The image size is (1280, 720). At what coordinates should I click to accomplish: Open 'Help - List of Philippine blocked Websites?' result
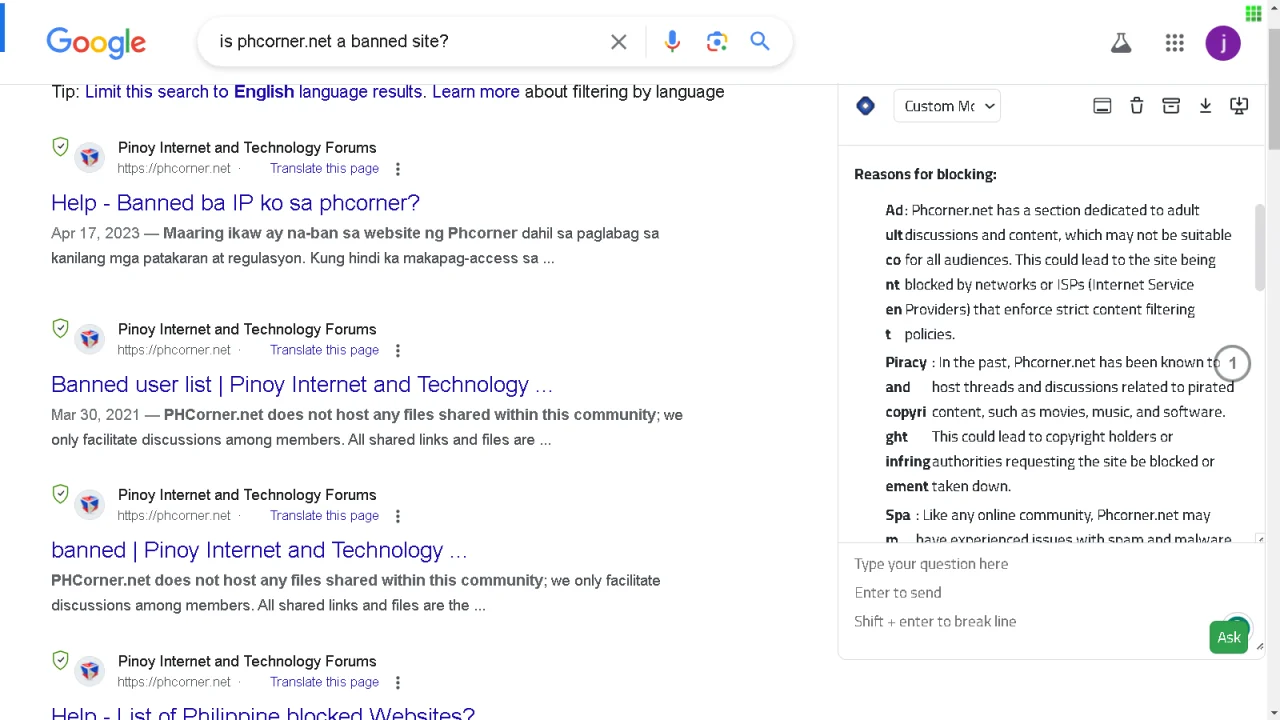pos(263,712)
